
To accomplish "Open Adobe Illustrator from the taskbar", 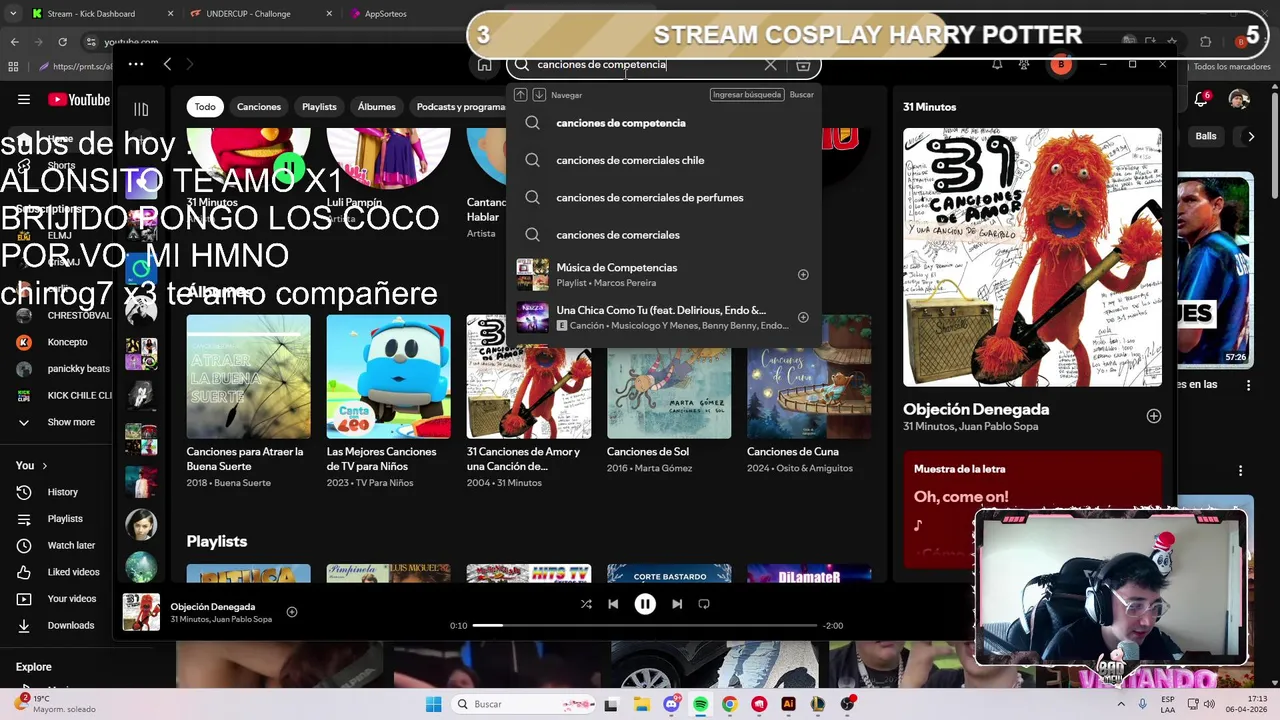I will click(x=788, y=704).
